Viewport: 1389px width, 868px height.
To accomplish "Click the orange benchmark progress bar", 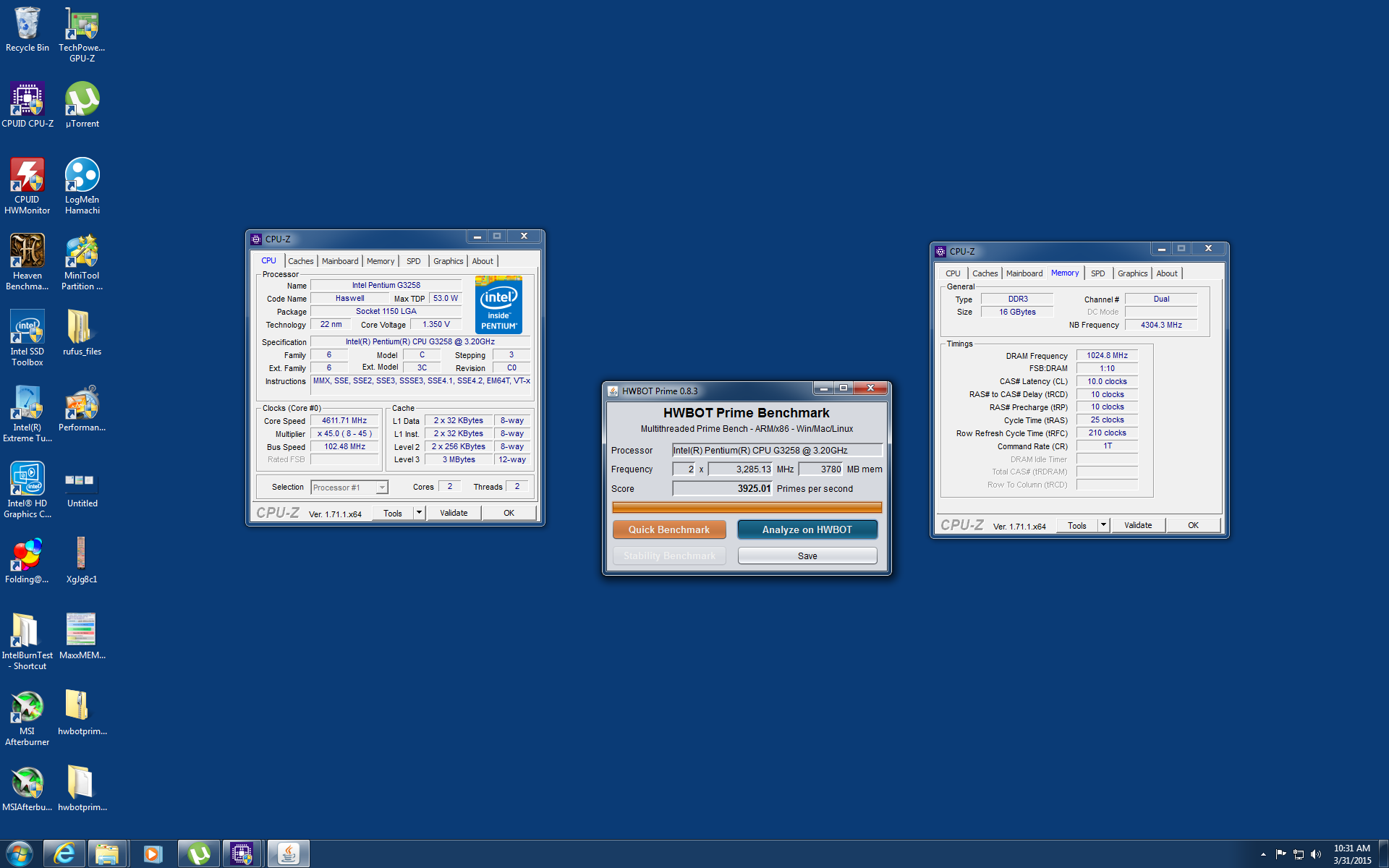I will [x=747, y=507].
